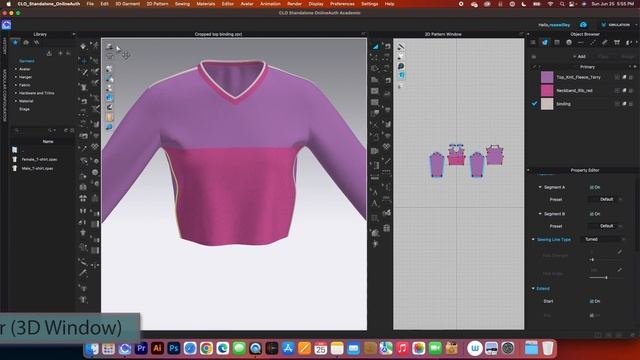Image resolution: width=640 pixels, height=360 pixels.
Task: Select Female_T-shirt.zpac file
Action: (39, 159)
